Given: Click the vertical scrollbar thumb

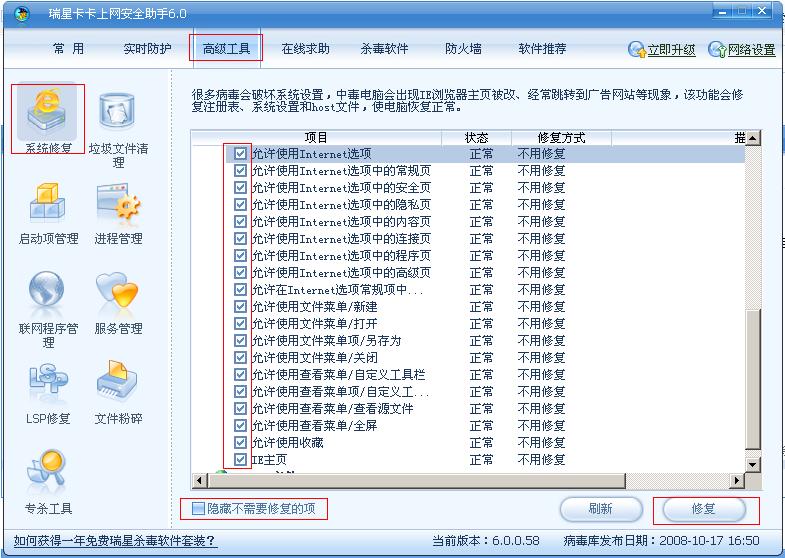Looking at the screenshot, I should click(x=753, y=379).
